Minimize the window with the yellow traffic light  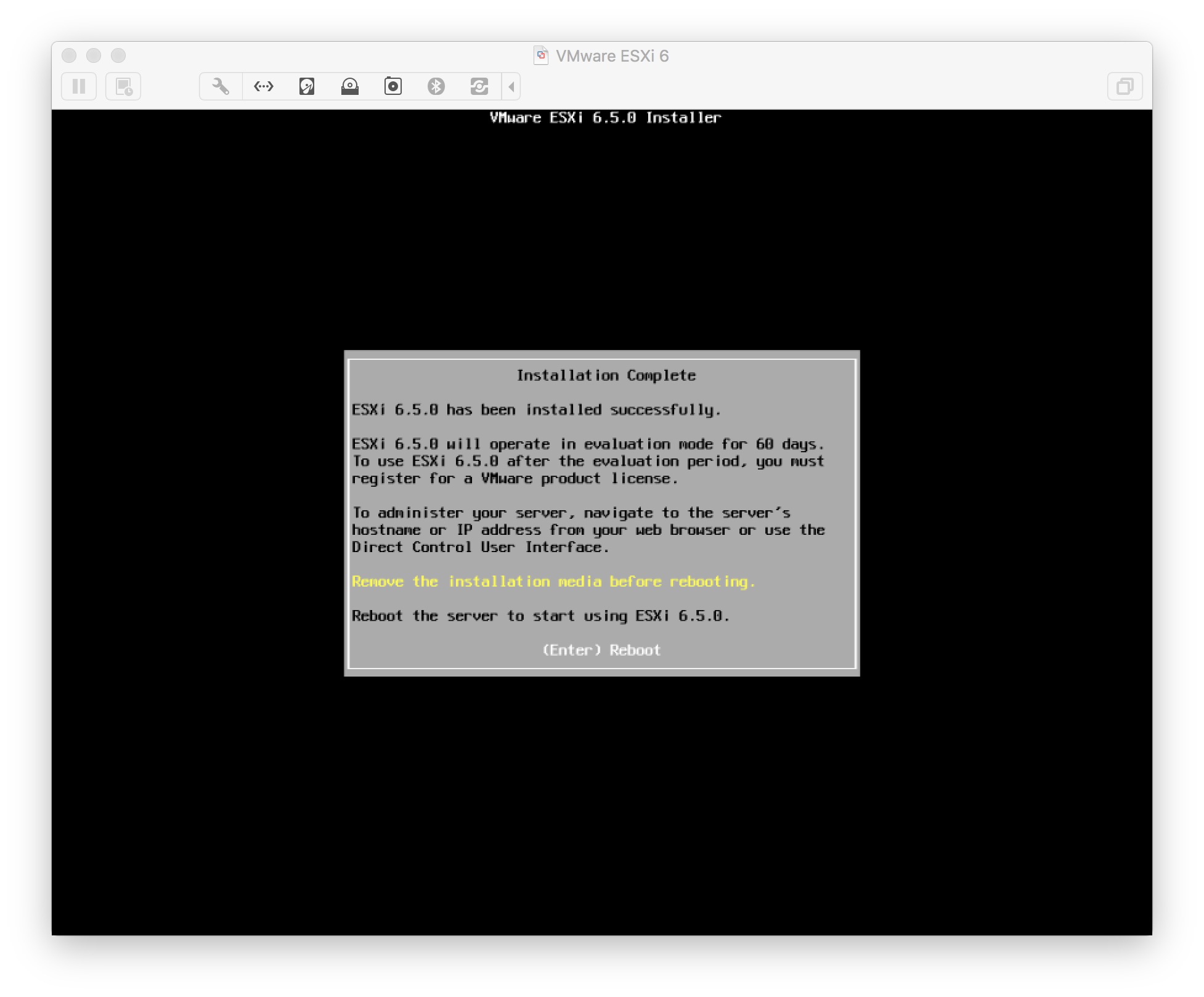(x=94, y=55)
